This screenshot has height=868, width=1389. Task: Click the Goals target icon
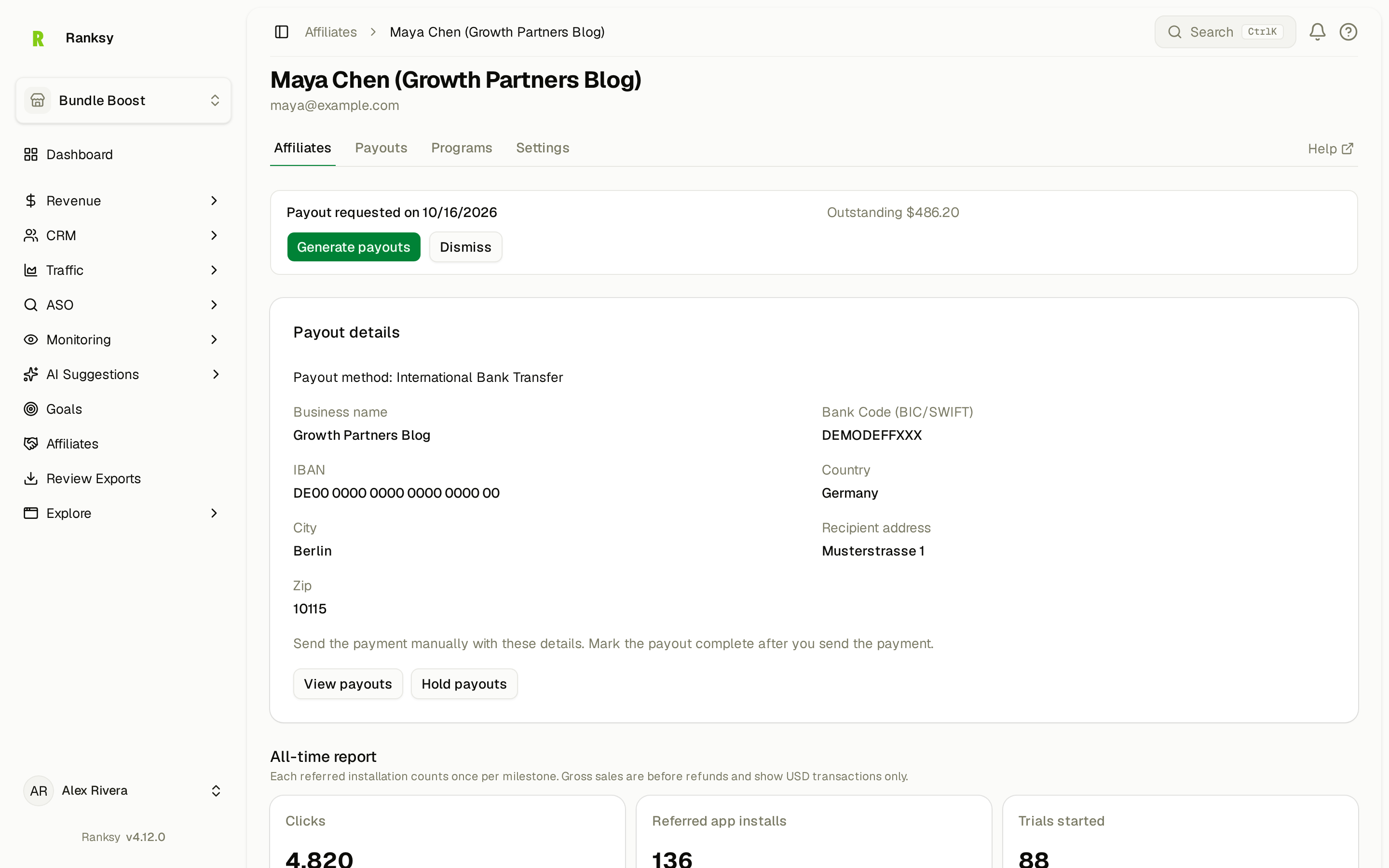(x=31, y=409)
